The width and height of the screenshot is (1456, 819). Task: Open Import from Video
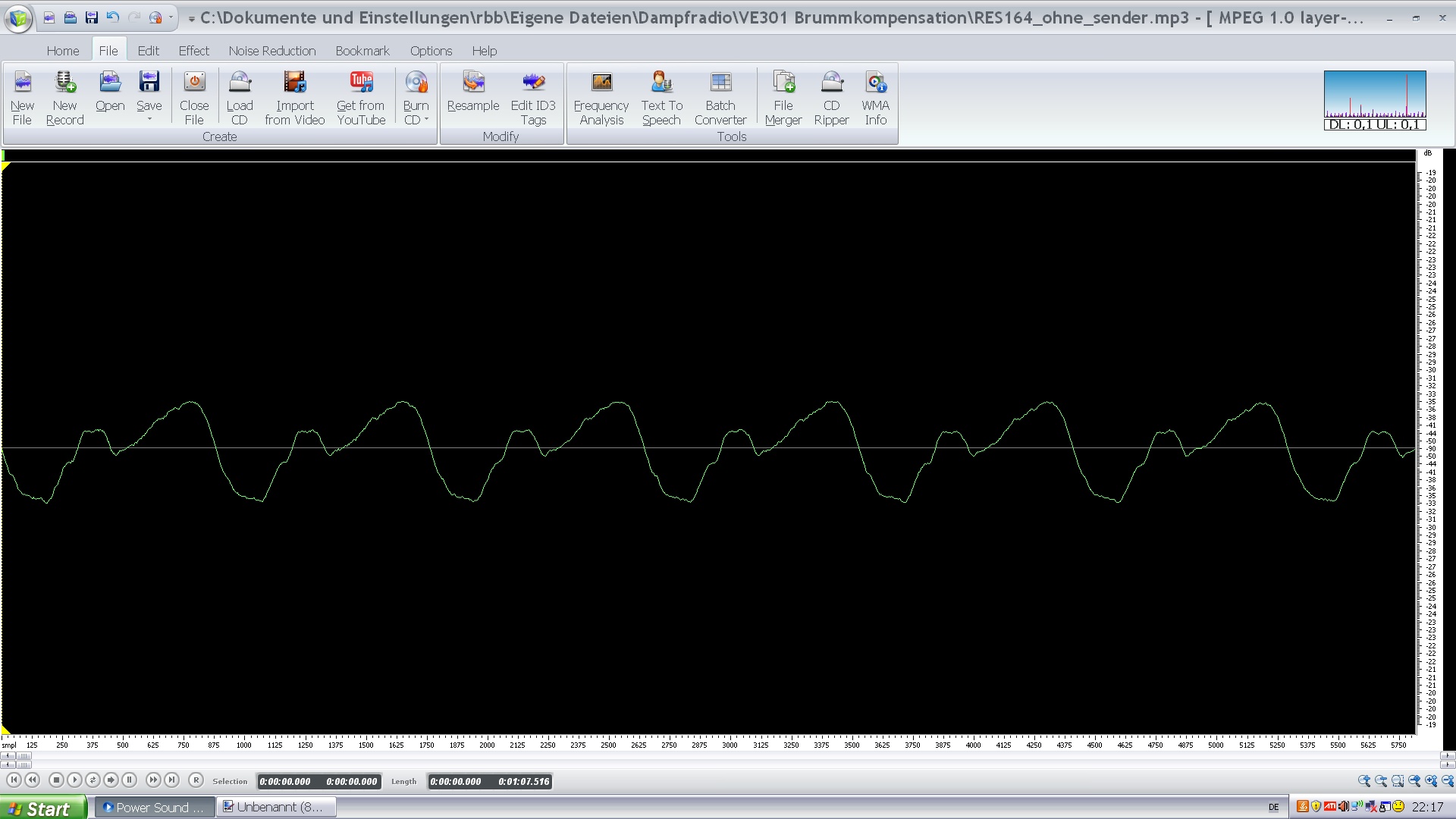(x=294, y=83)
